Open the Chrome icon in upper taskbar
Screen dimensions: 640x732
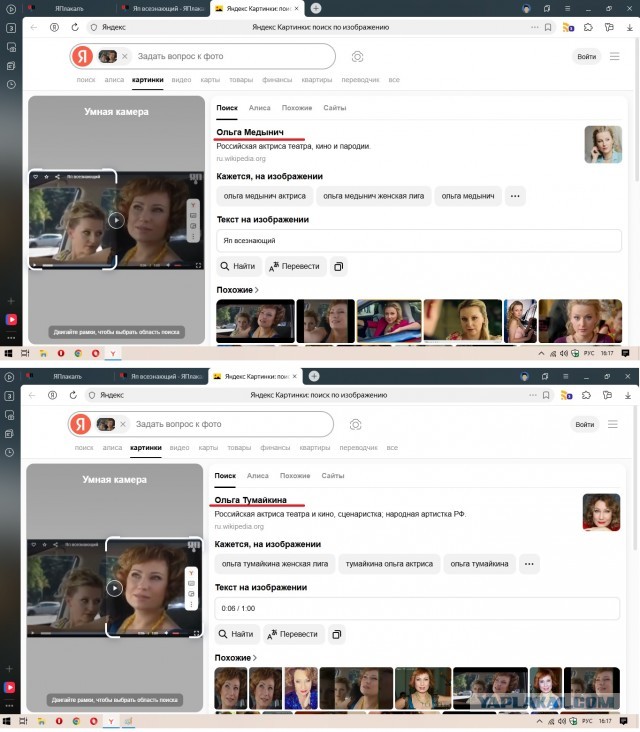(78, 353)
